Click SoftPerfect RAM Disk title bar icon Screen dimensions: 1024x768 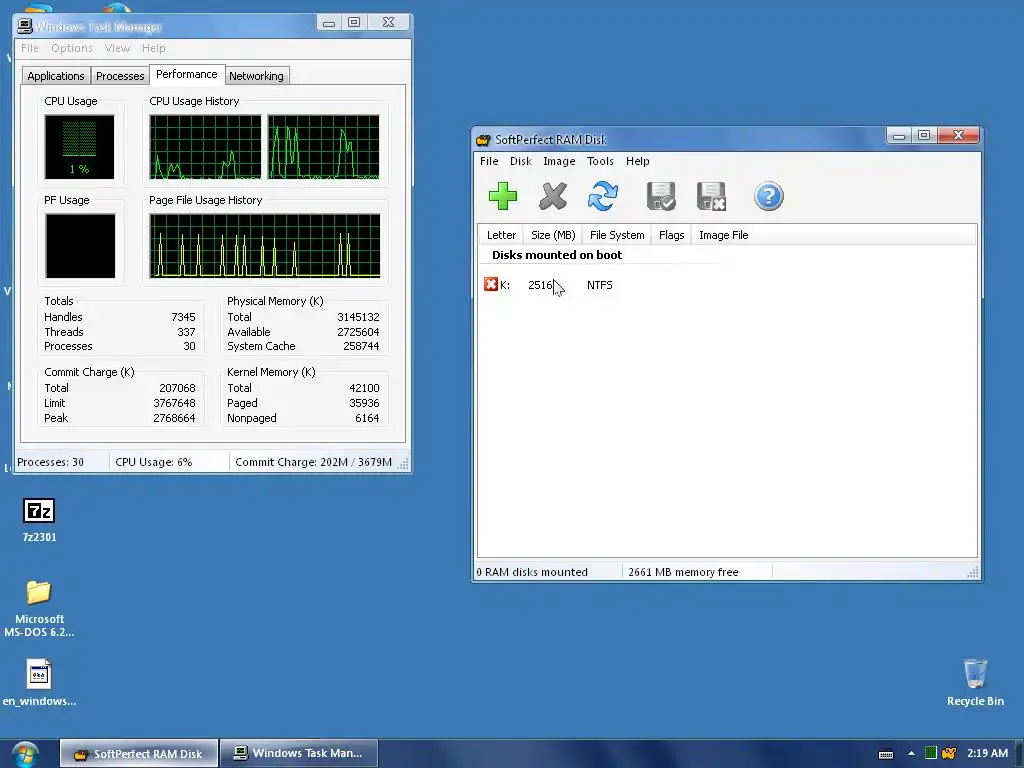tap(483, 140)
